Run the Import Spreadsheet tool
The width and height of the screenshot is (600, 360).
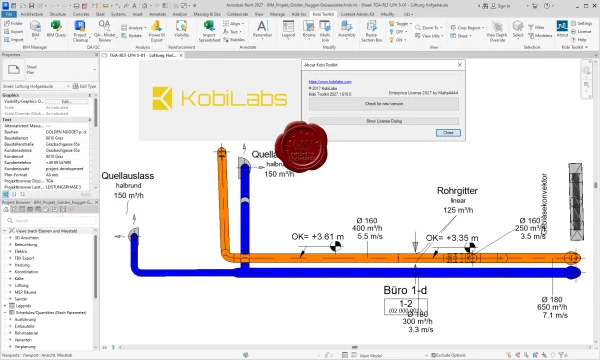click(209, 31)
